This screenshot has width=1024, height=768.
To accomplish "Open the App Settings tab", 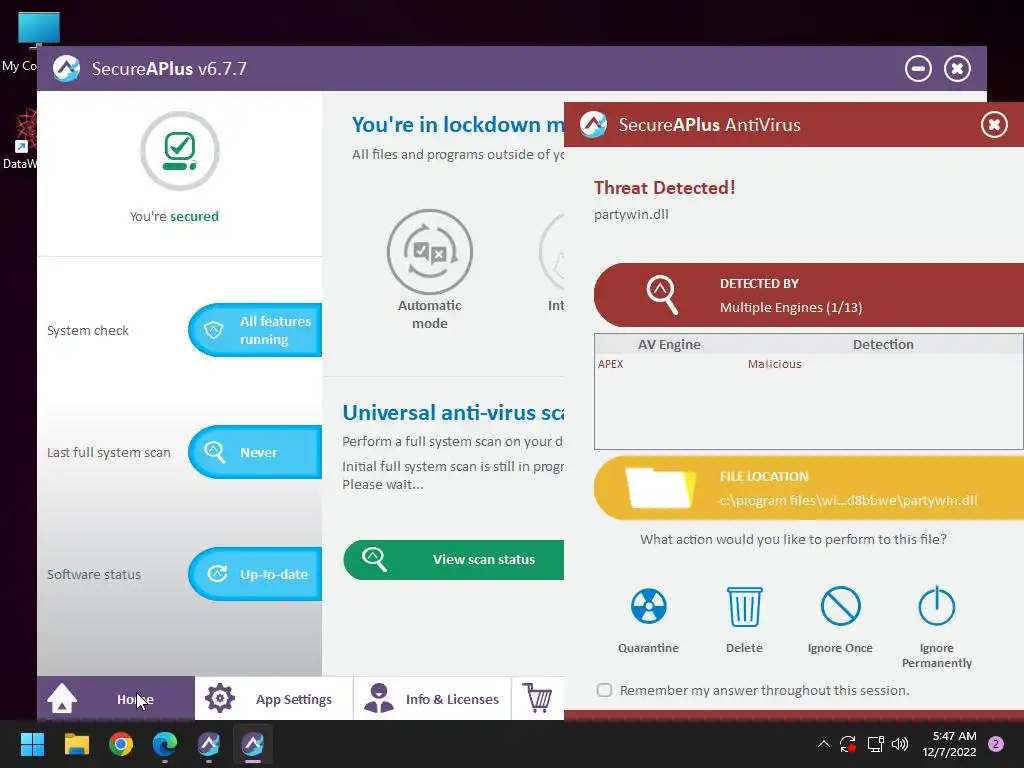I will coord(274,699).
